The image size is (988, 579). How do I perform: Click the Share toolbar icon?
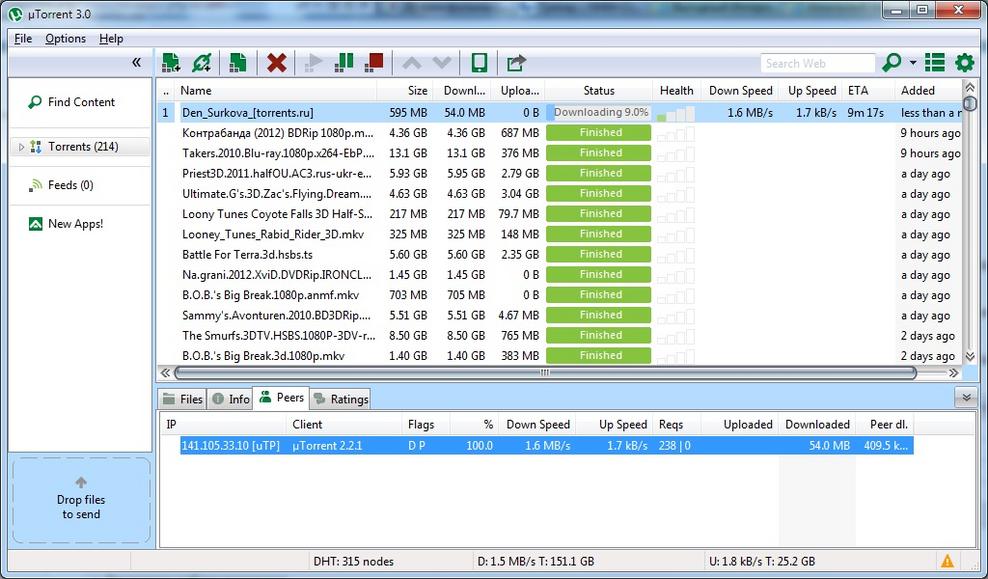pos(516,62)
